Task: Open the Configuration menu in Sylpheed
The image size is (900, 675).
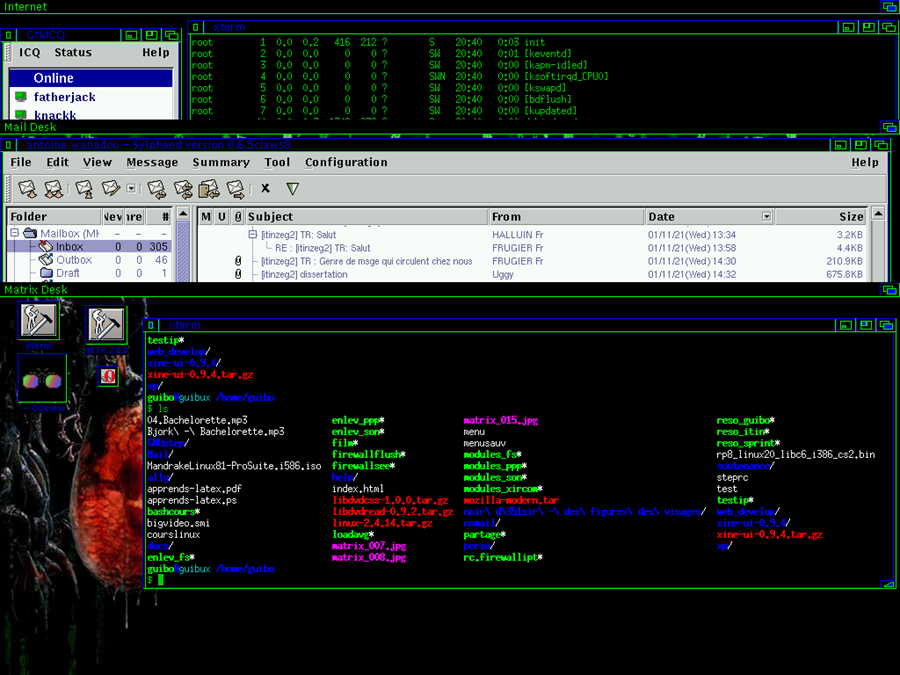Action: 346,162
